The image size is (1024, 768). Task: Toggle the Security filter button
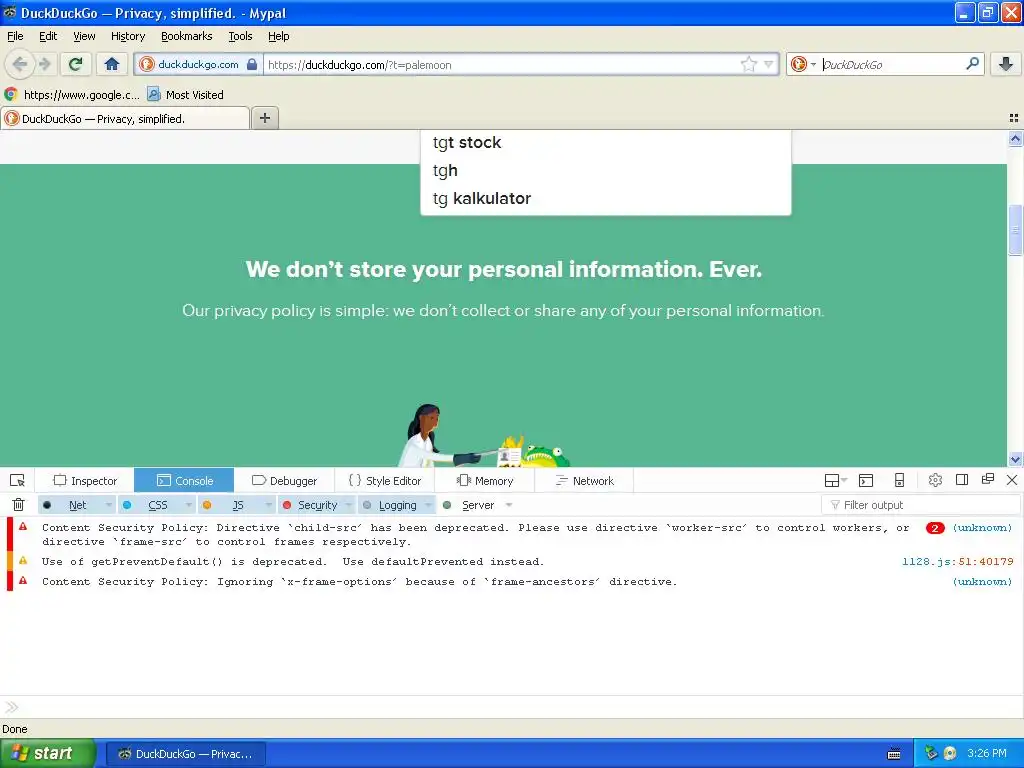tap(310, 505)
